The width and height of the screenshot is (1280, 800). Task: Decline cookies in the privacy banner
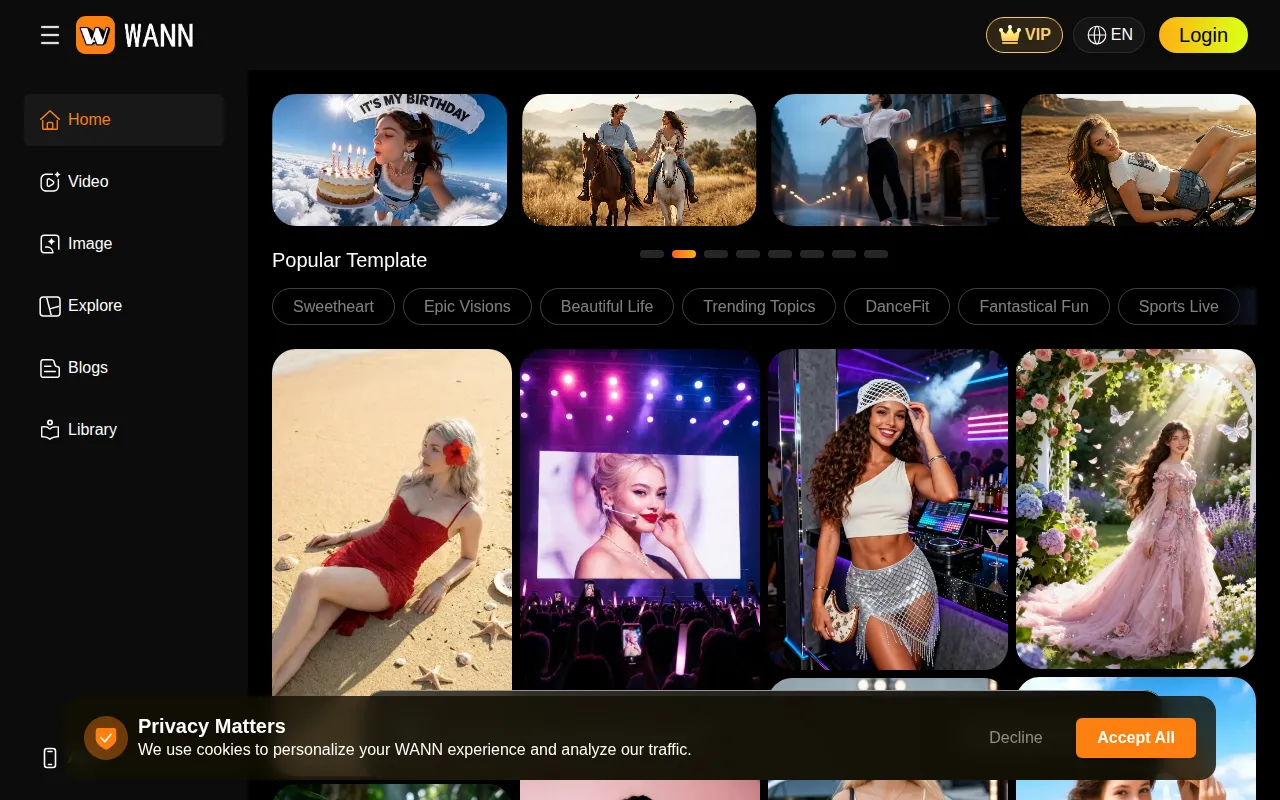[x=1016, y=738]
